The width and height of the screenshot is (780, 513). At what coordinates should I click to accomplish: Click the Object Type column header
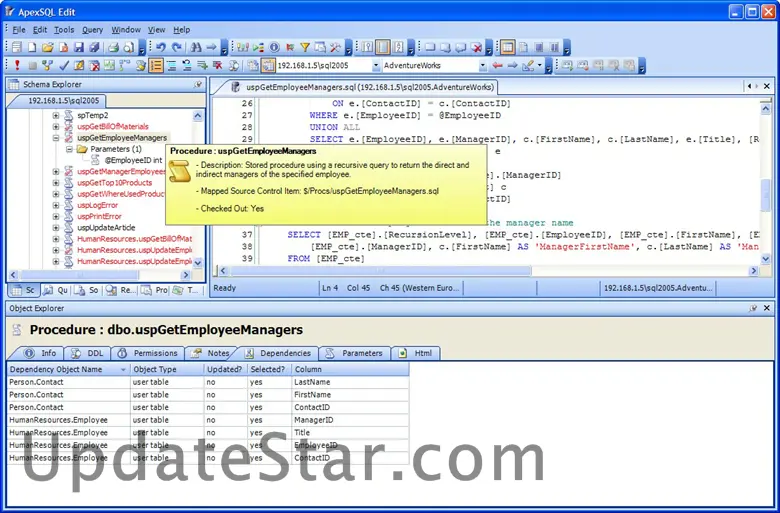pos(167,369)
